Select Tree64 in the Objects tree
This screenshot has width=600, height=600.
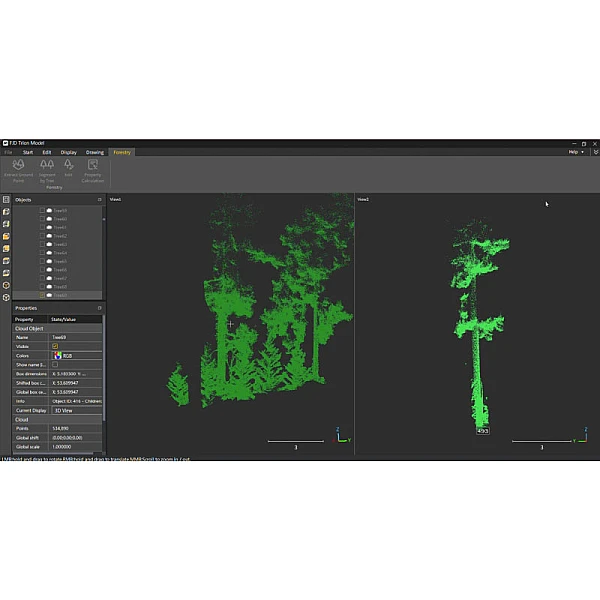pos(60,253)
